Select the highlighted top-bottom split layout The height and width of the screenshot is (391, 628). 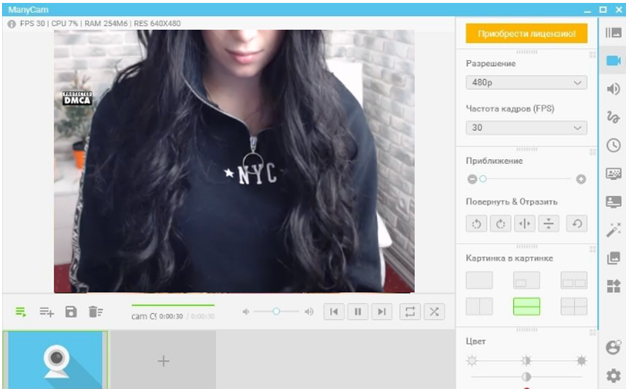[x=526, y=306]
